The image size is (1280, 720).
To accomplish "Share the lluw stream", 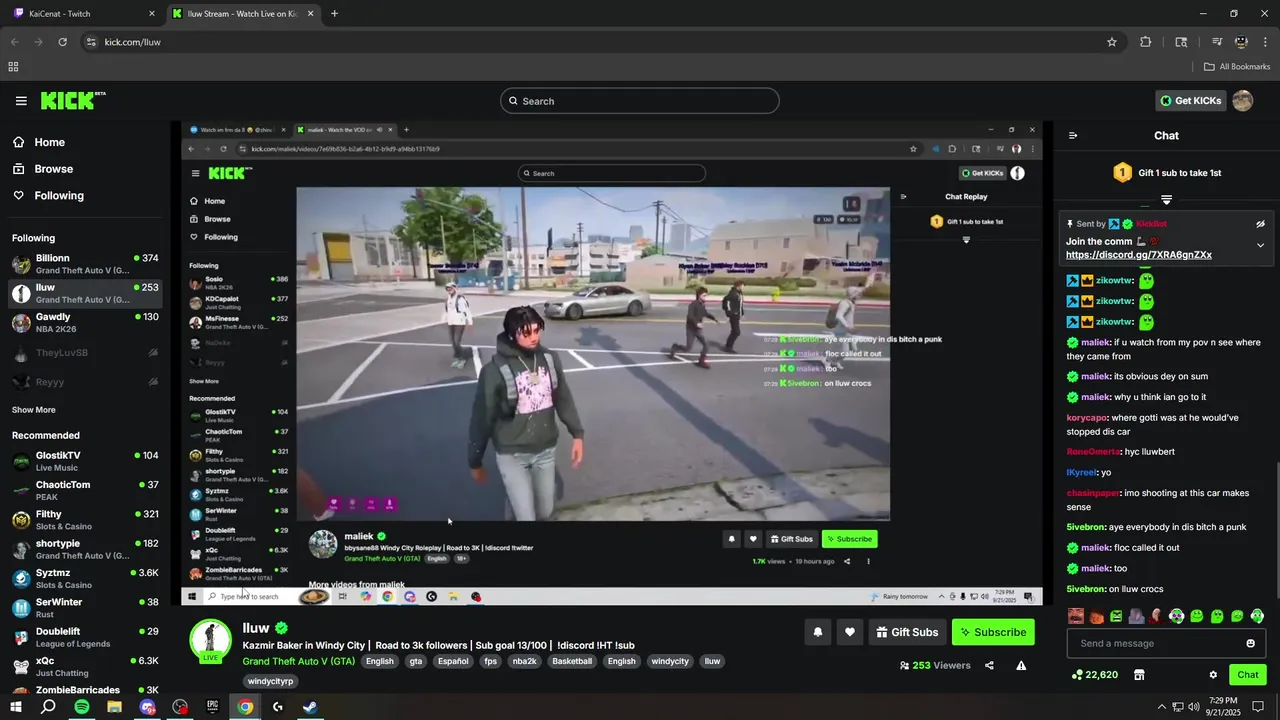I will tap(989, 665).
